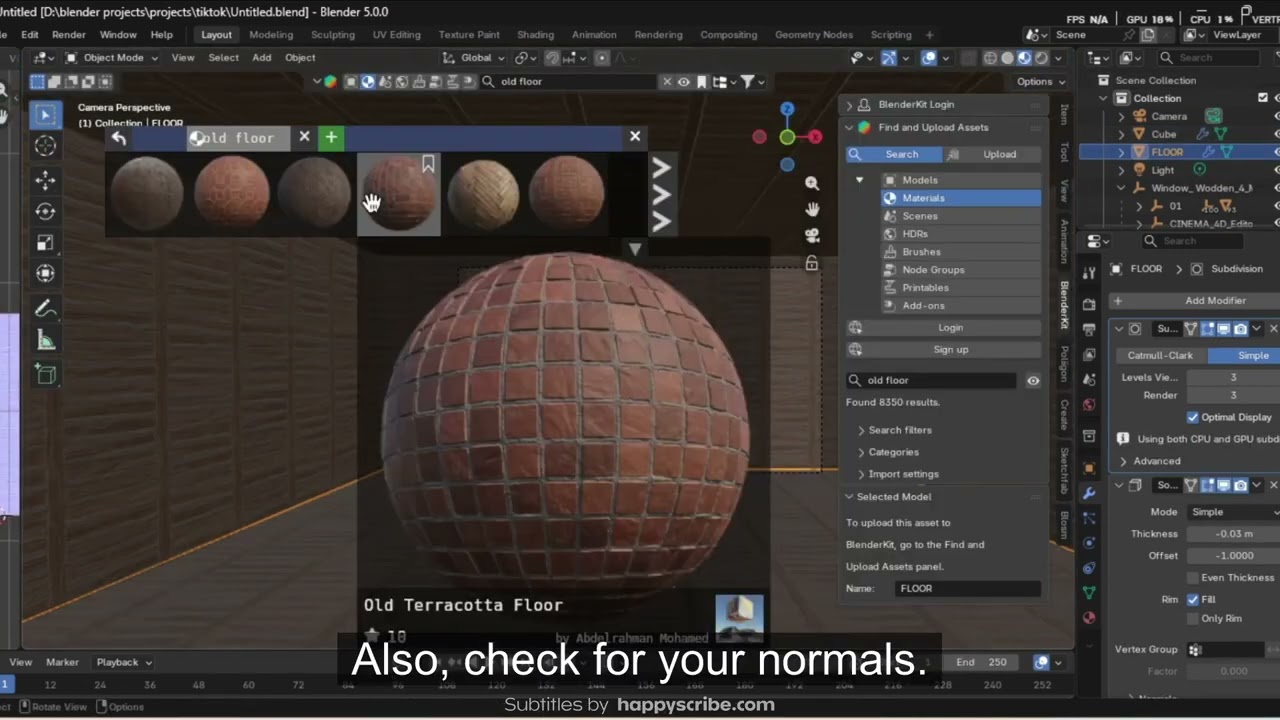1280x720 pixels.
Task: Toggle Even Thickness checkbox
Action: pyautogui.click(x=1193, y=578)
